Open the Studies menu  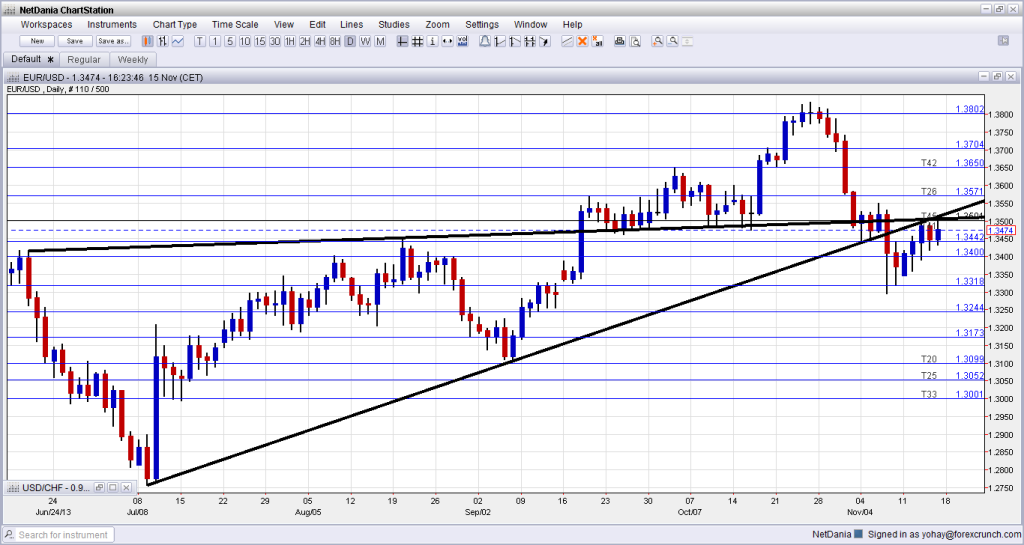coord(394,24)
